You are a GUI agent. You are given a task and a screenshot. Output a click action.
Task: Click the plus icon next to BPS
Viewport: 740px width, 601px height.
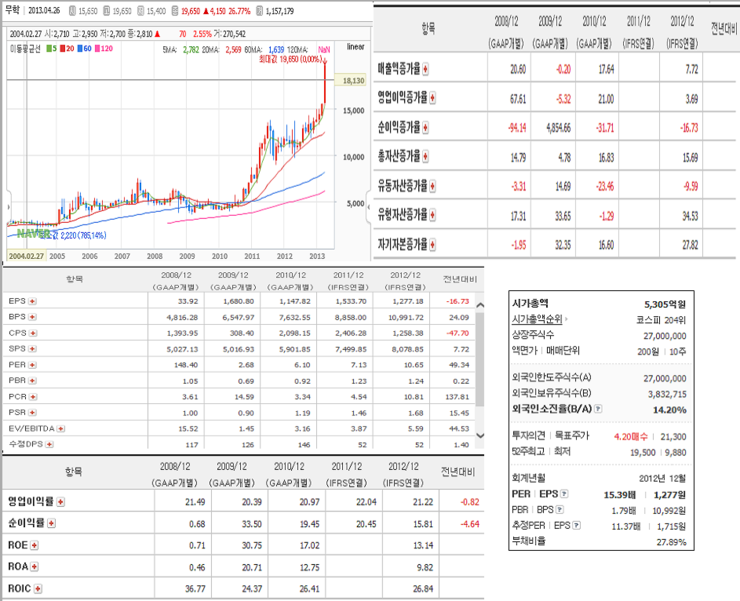(32, 317)
